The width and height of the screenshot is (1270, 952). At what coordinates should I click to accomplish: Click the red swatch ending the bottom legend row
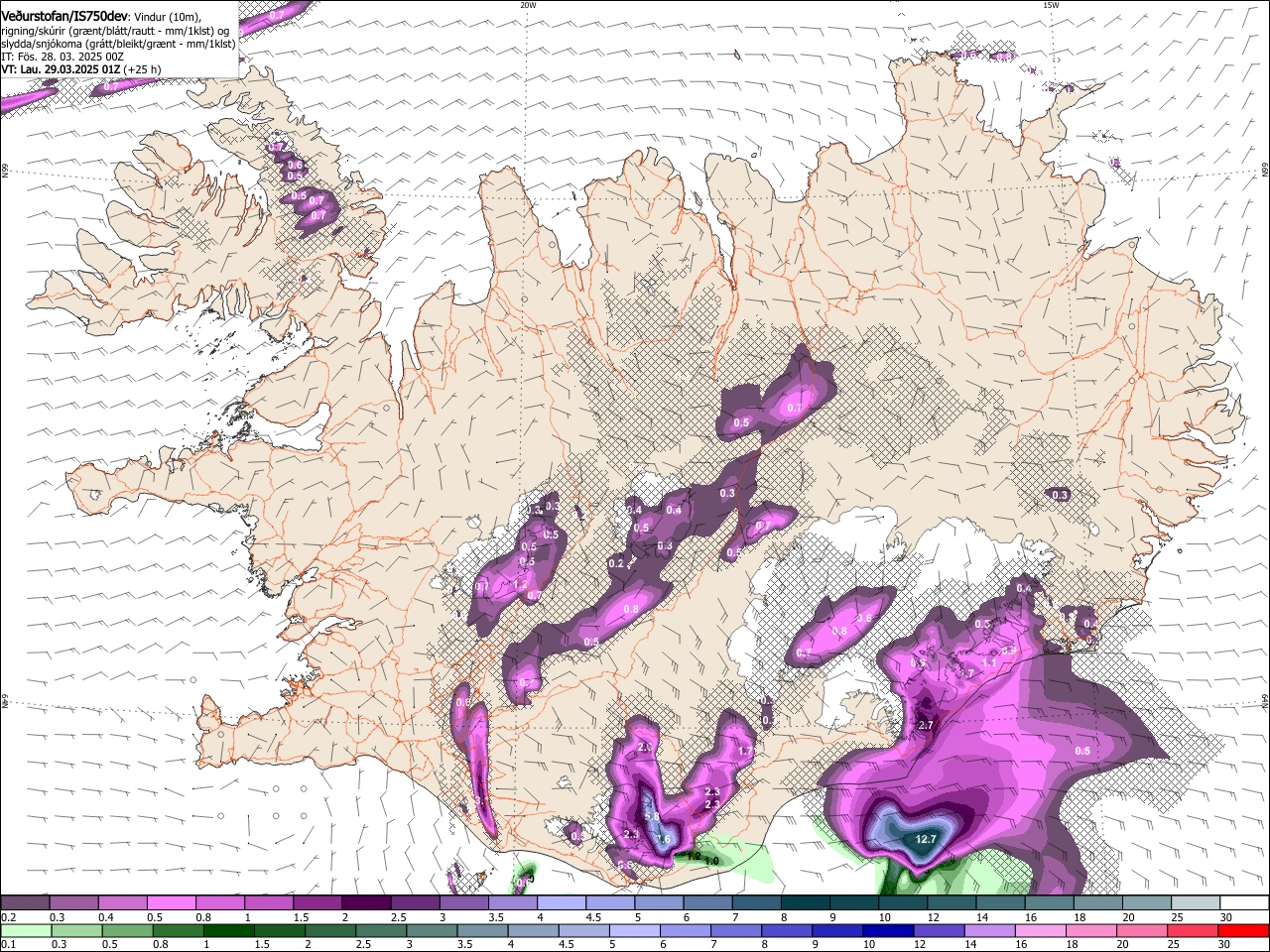(x=1242, y=930)
